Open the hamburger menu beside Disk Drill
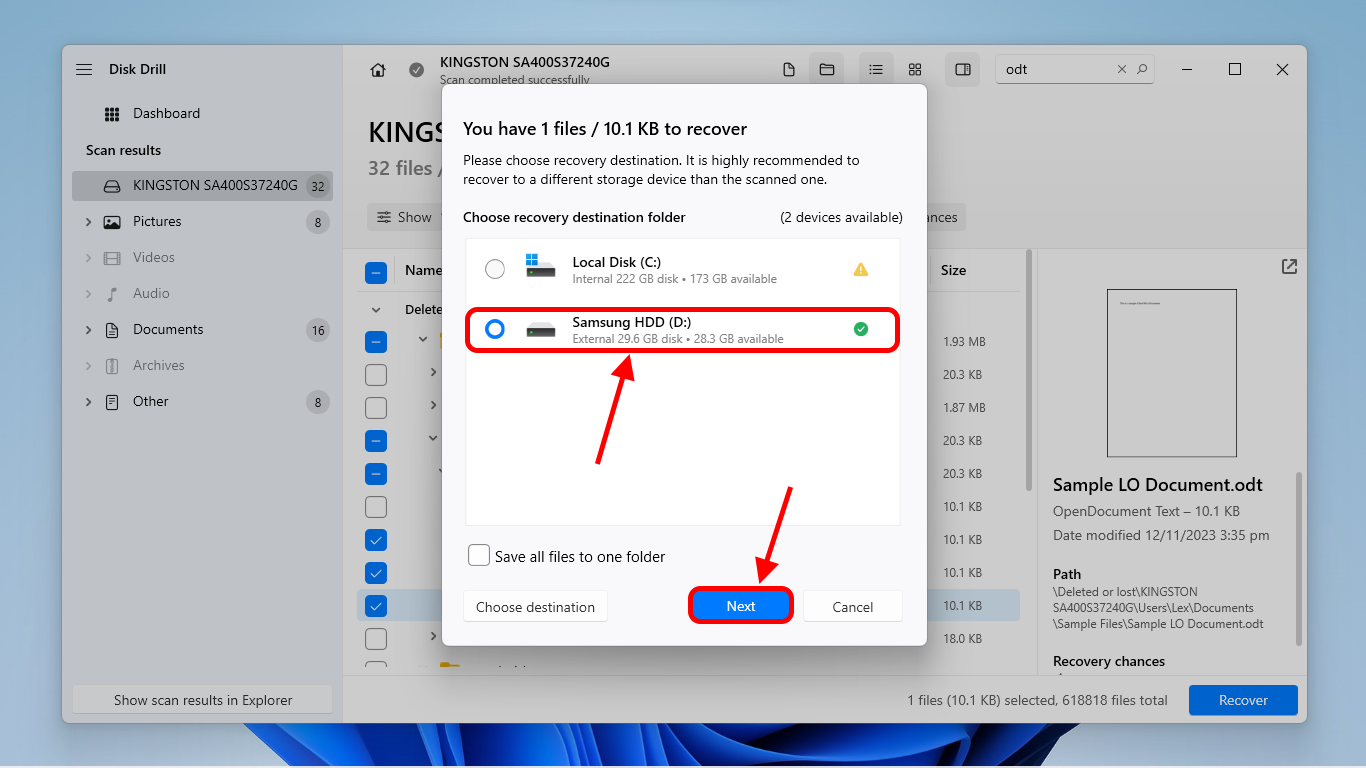 84,69
